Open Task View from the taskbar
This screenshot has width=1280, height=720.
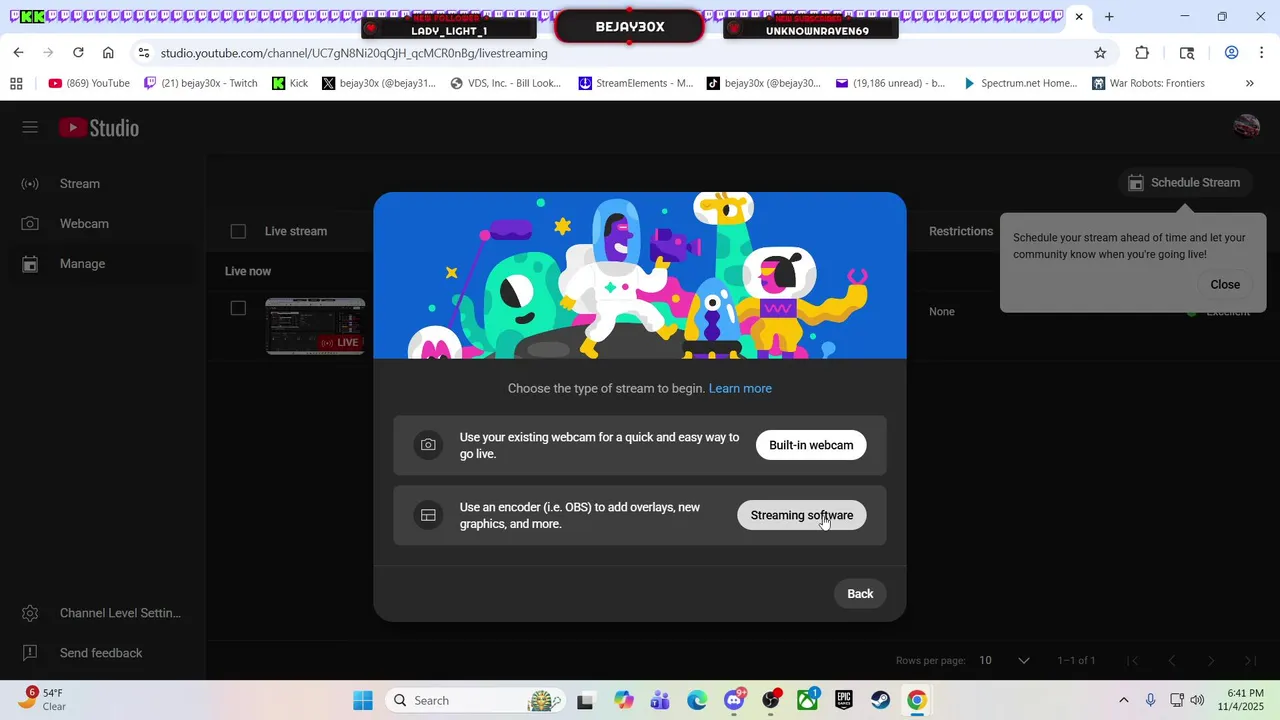point(585,700)
